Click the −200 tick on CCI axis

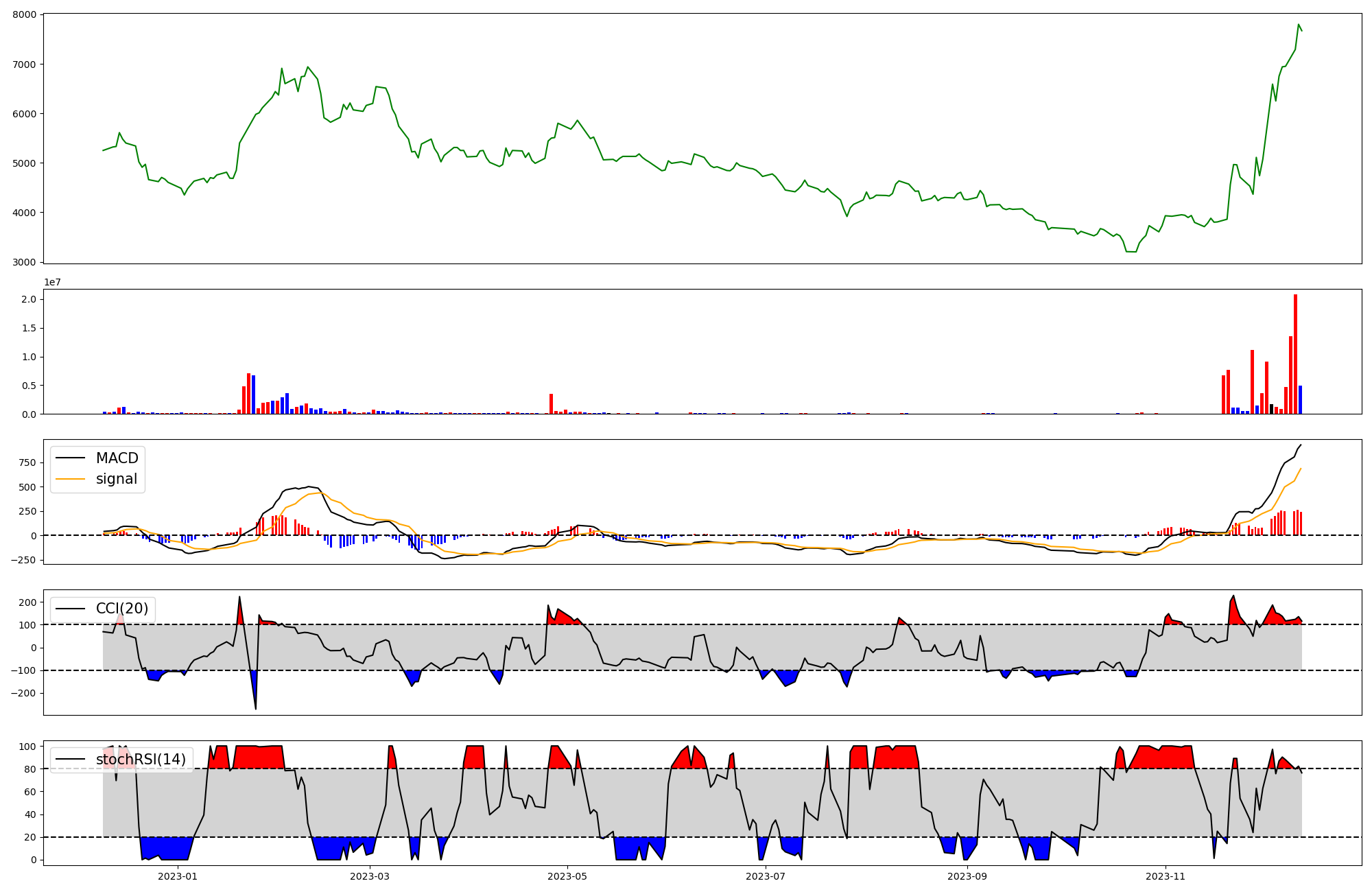(23, 694)
